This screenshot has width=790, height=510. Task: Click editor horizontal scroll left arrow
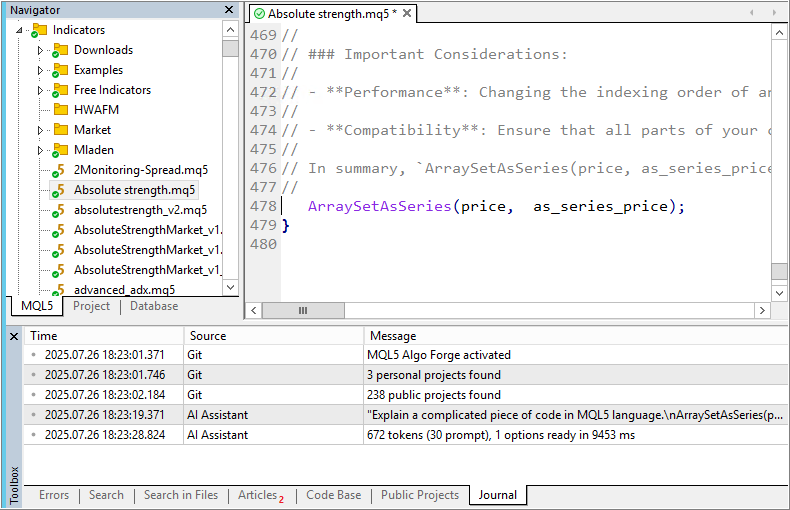(x=254, y=310)
